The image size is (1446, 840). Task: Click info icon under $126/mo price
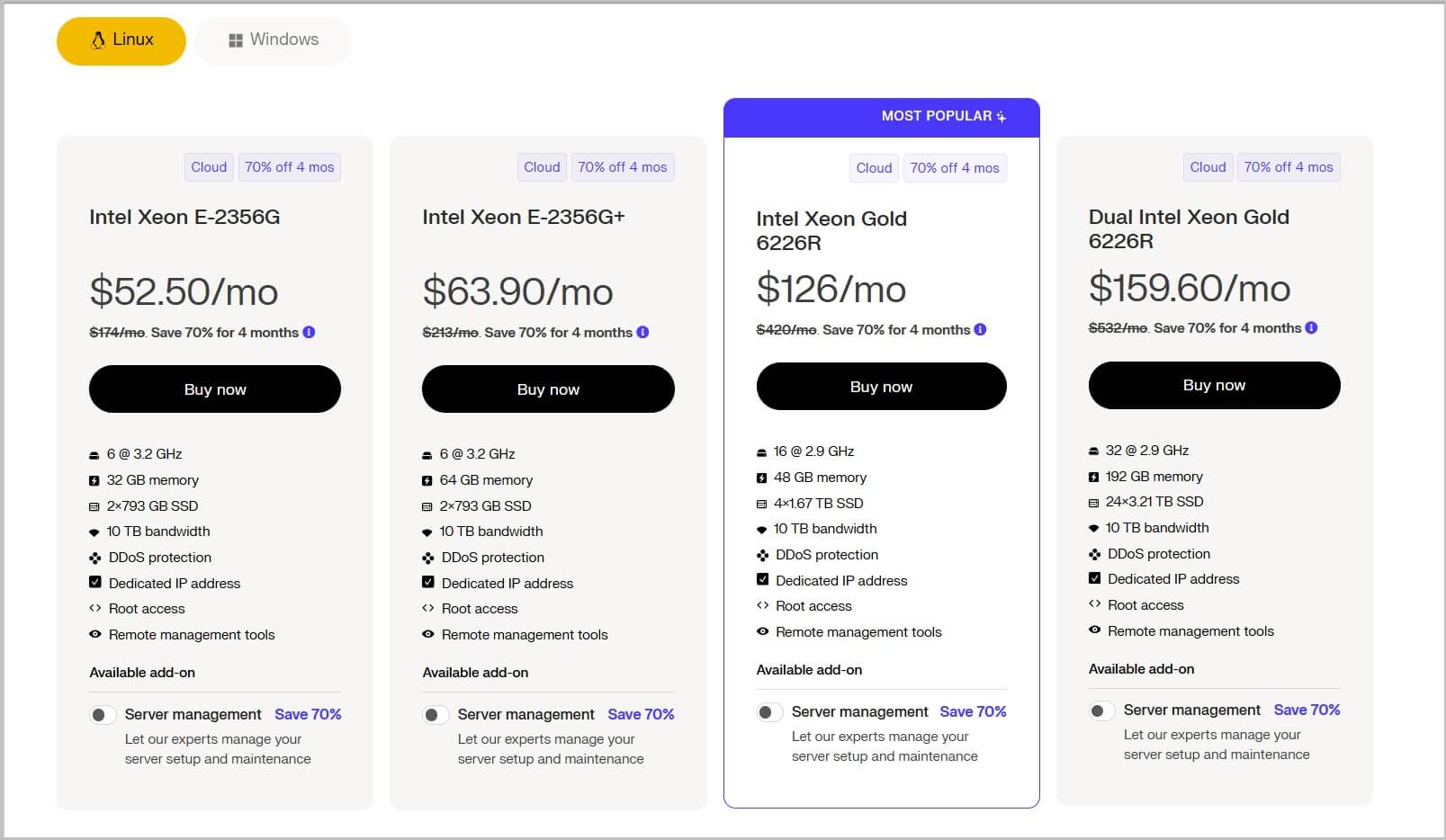[980, 329]
